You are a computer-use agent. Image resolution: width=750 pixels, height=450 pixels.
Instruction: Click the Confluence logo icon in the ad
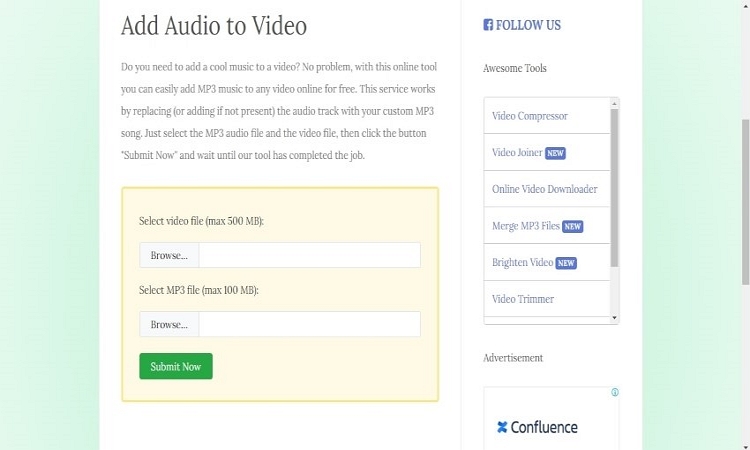coord(502,427)
